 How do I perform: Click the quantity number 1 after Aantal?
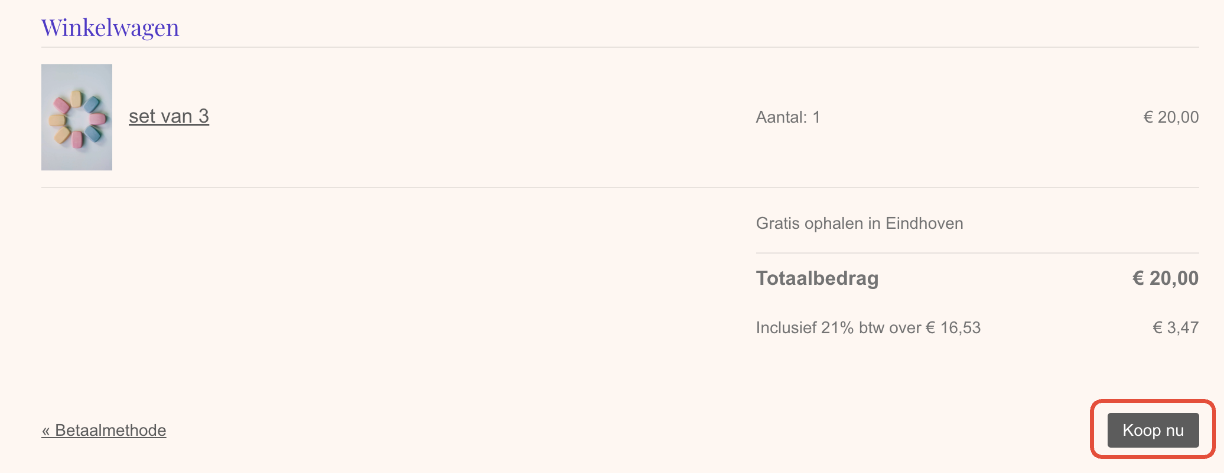point(816,117)
